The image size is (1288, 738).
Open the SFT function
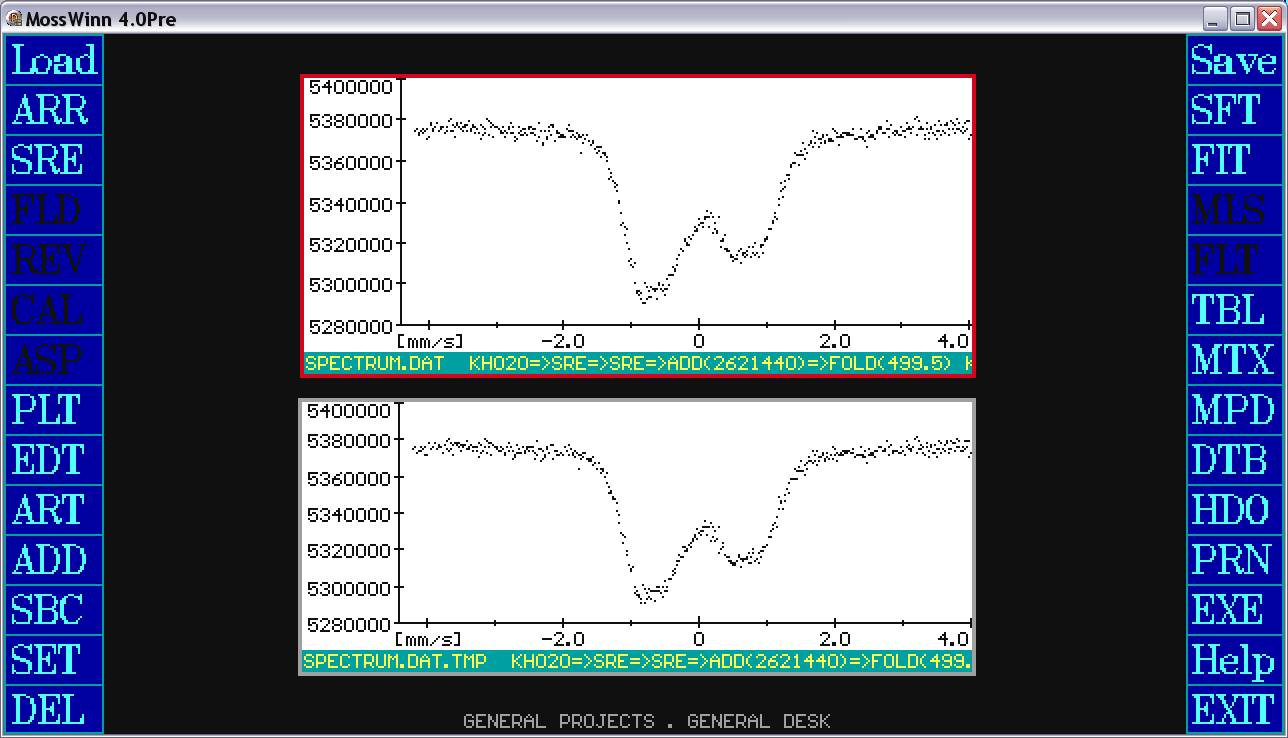tap(1233, 110)
